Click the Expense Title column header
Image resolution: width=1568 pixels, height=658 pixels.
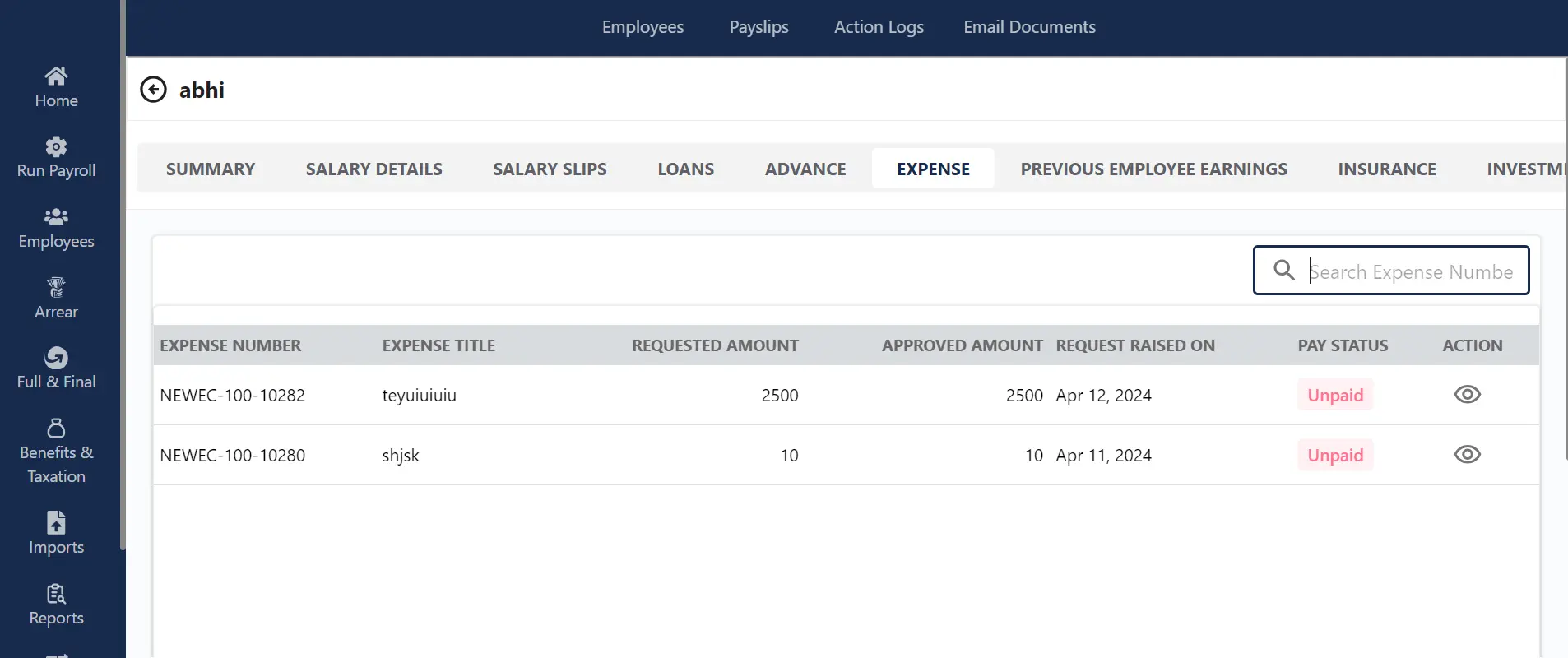tap(438, 345)
